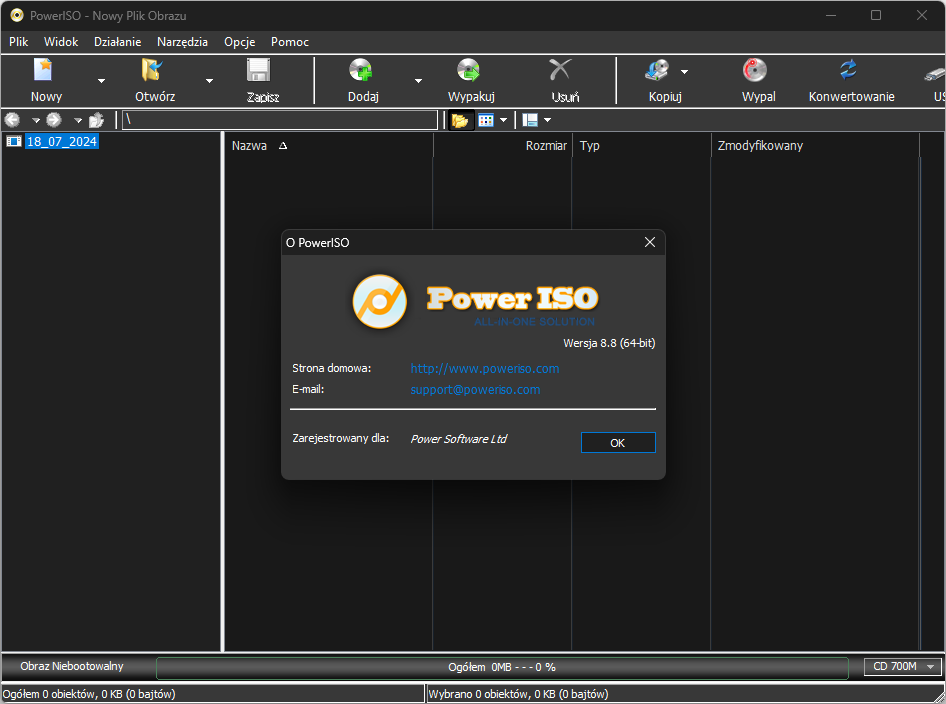946x704 pixels.
Task: Open the Pomoc menu
Action: point(290,42)
